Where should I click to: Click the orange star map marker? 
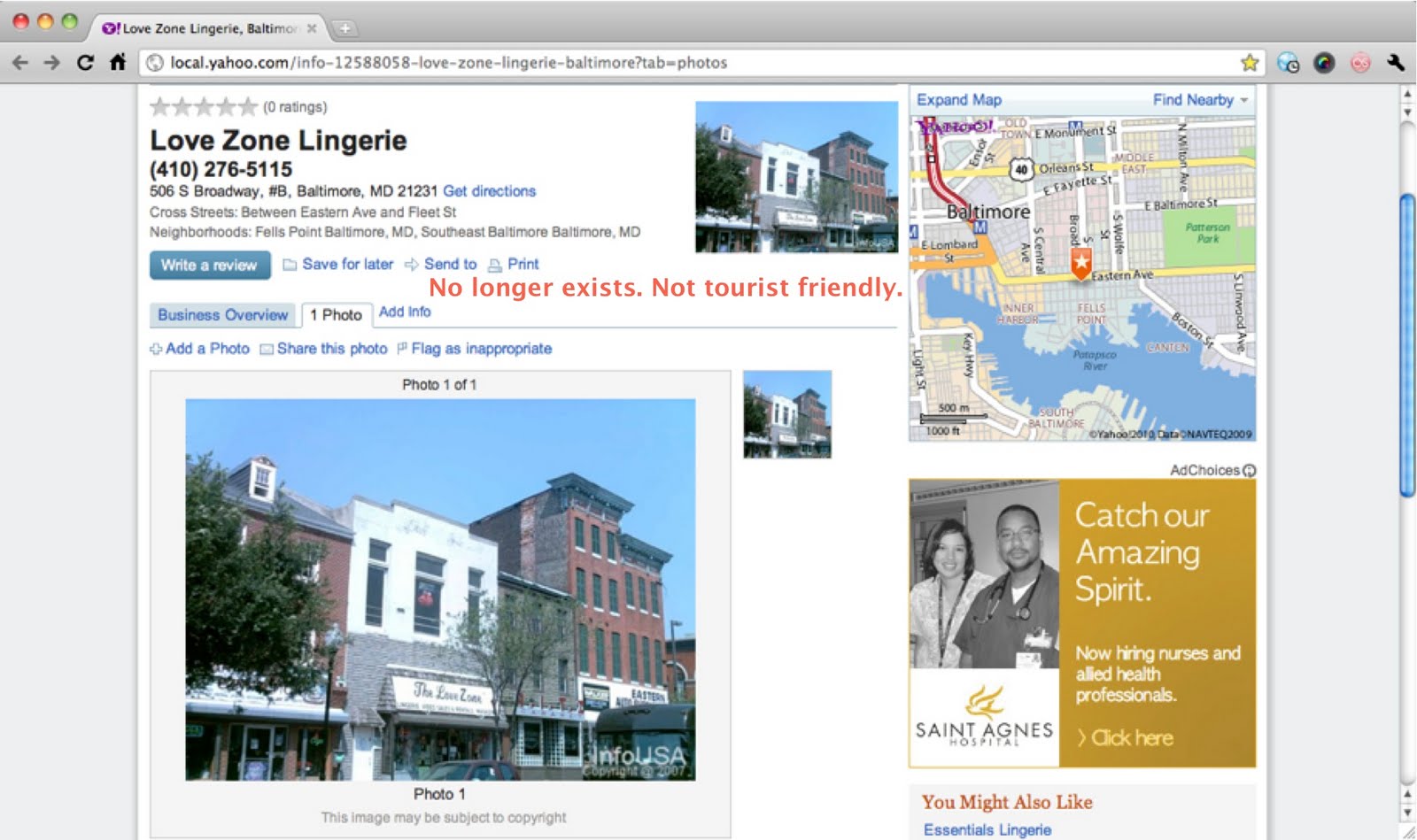tap(1081, 263)
